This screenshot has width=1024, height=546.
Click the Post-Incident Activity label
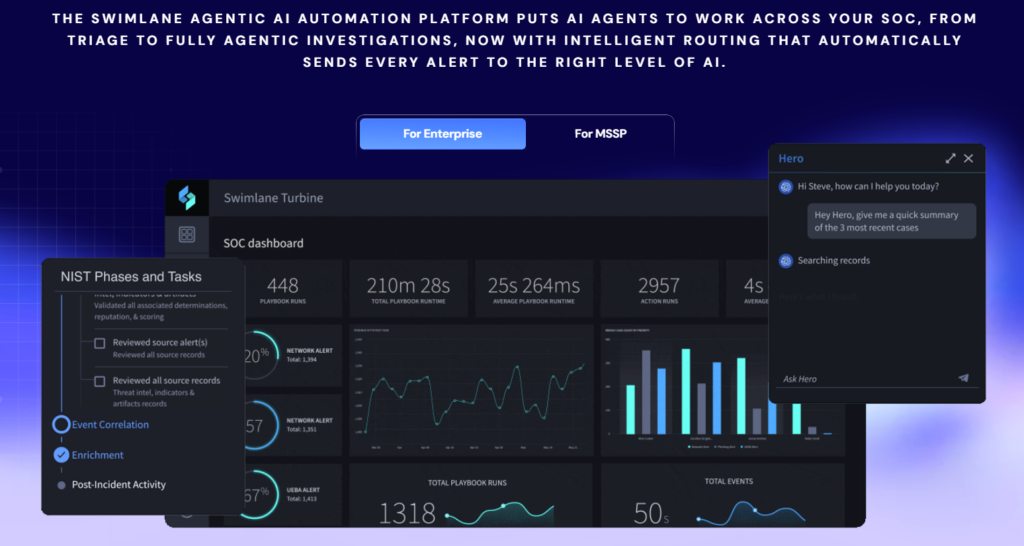119,485
